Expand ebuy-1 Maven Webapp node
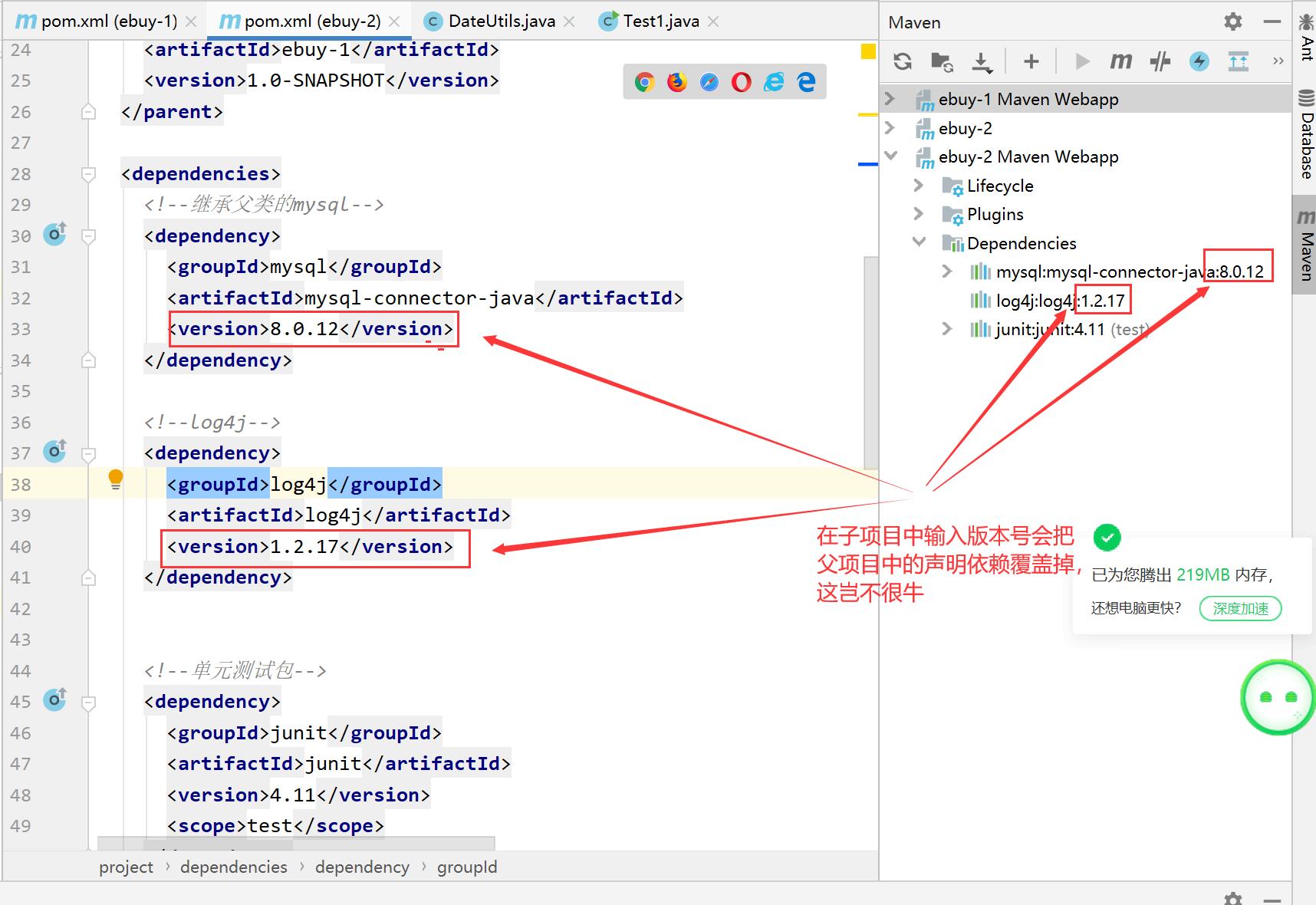1316x905 pixels. (890, 98)
